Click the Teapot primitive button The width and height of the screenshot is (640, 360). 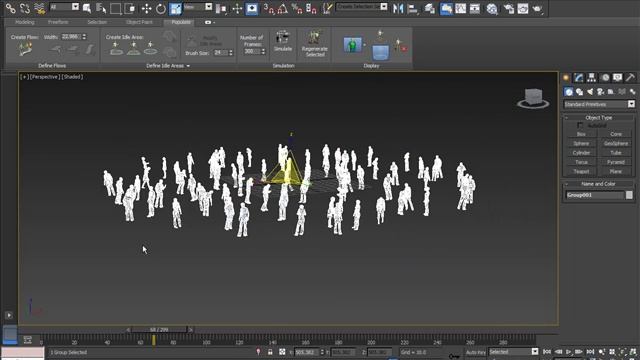pyautogui.click(x=581, y=171)
